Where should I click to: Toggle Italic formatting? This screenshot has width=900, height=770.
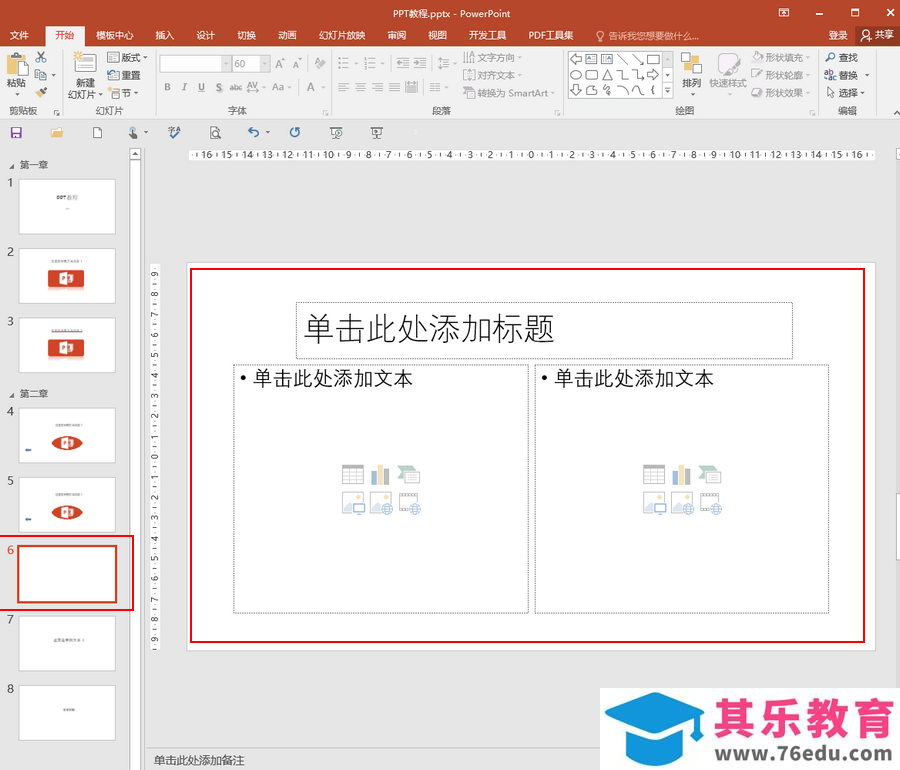click(x=184, y=87)
